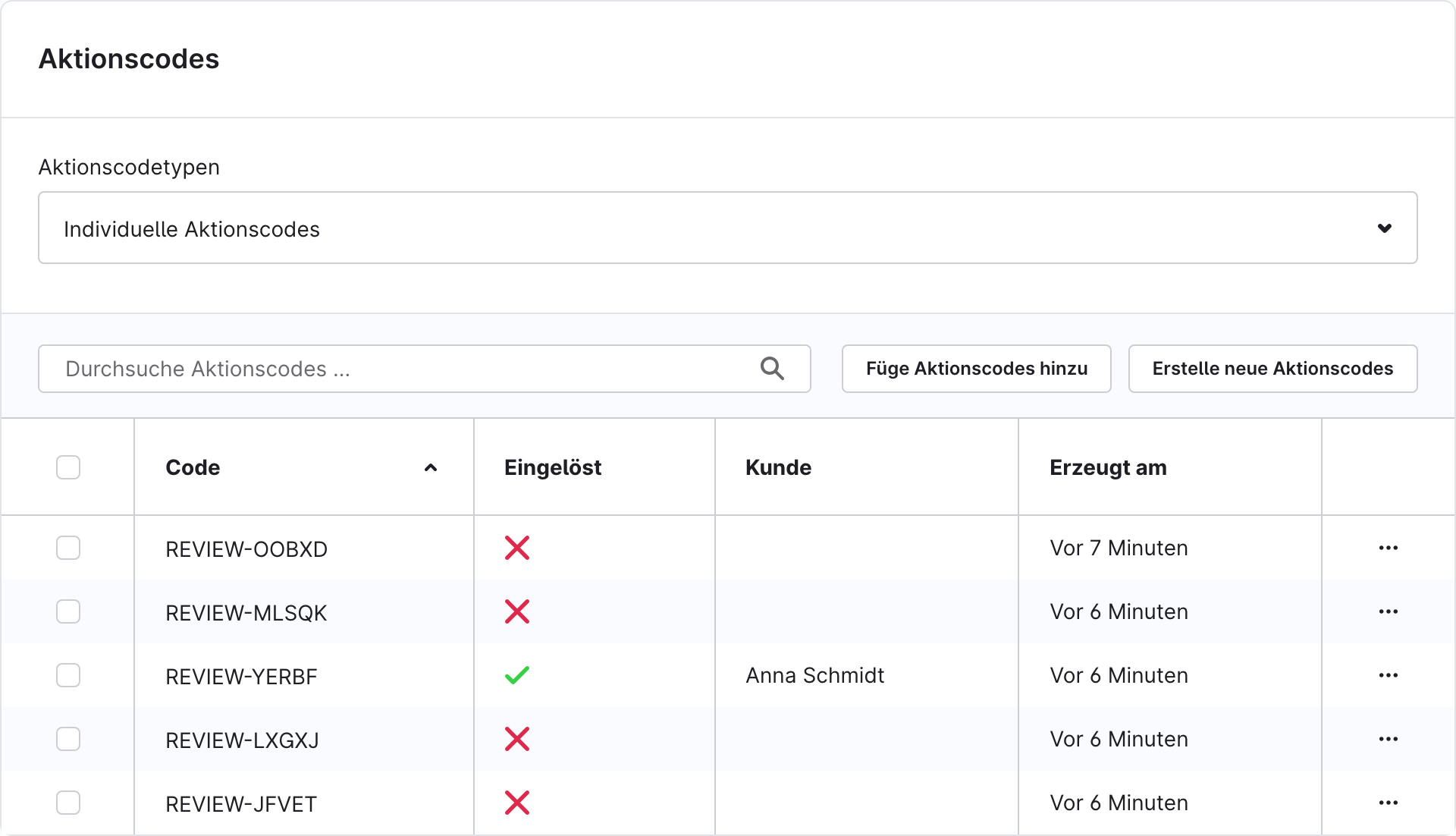Open the three-dot menu for REVIEW-OOBXD

click(x=1388, y=548)
